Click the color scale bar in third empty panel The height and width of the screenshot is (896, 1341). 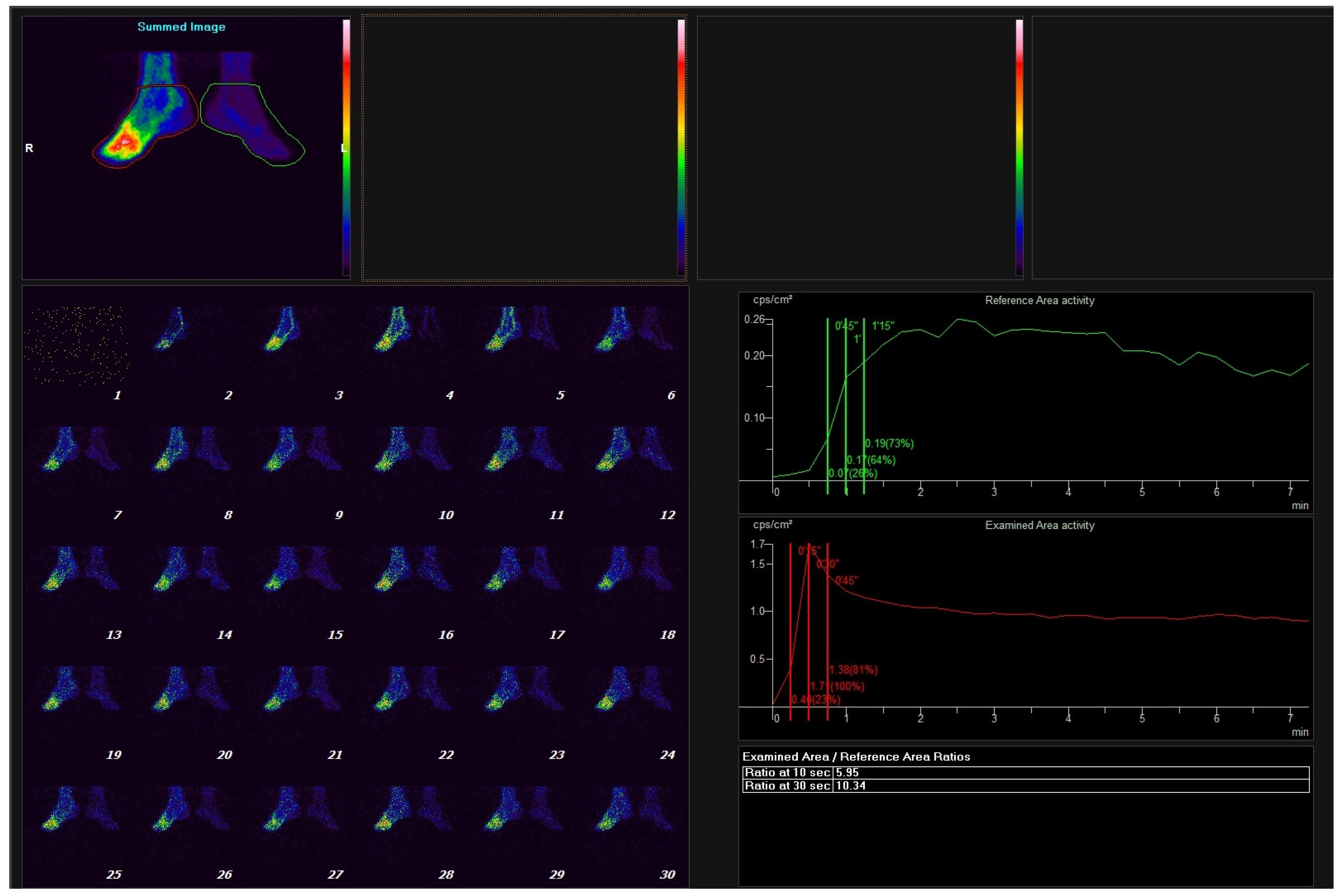tap(1019, 147)
